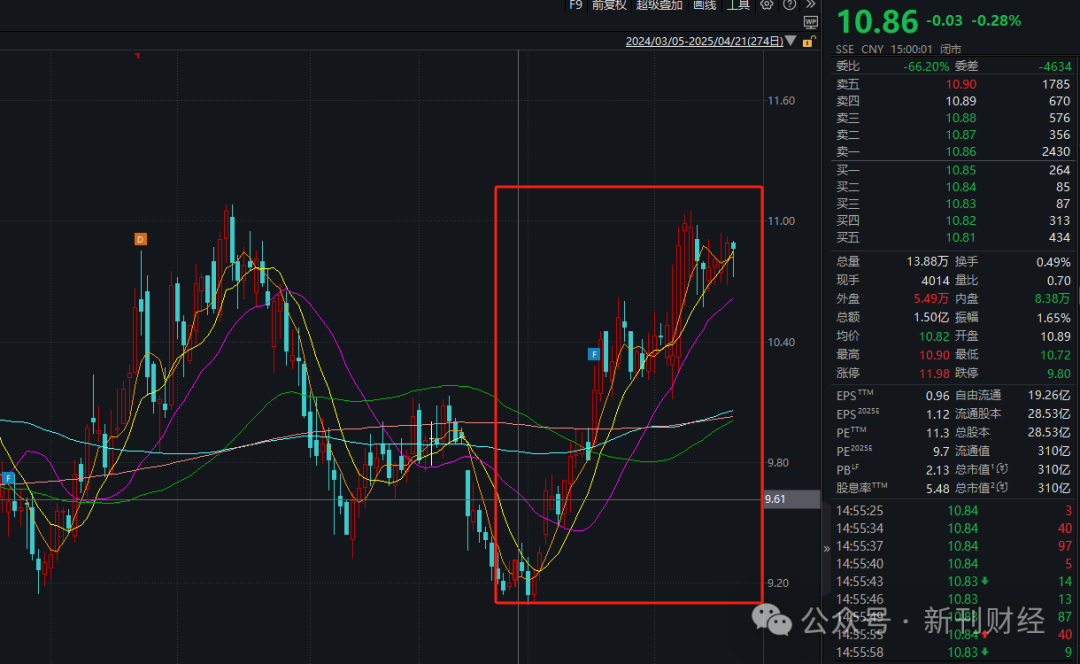Viewport: 1080px width, 664px height.
Task: Click the 9.61 price axis label
Action: tap(776, 498)
